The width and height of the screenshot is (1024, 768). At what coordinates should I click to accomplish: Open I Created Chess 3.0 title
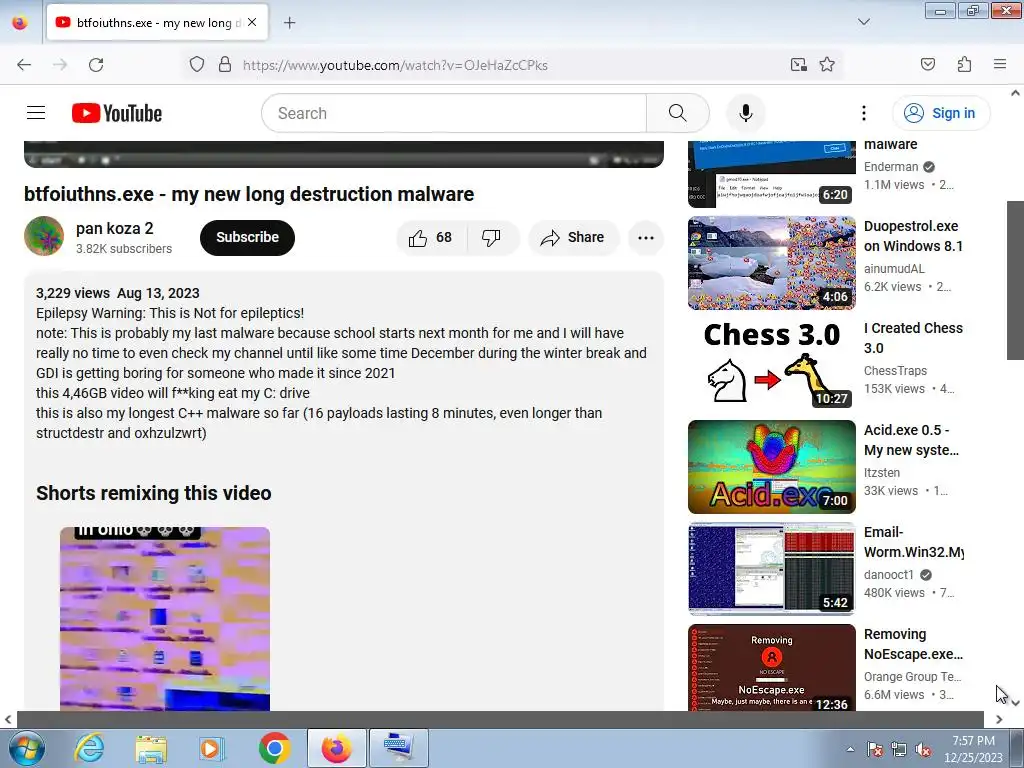pos(913,338)
